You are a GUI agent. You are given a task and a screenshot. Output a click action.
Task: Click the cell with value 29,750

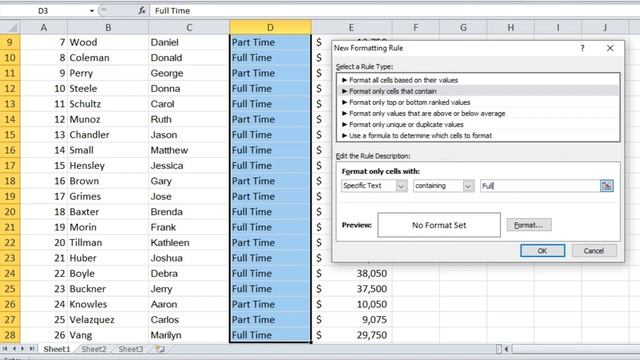[352, 335]
